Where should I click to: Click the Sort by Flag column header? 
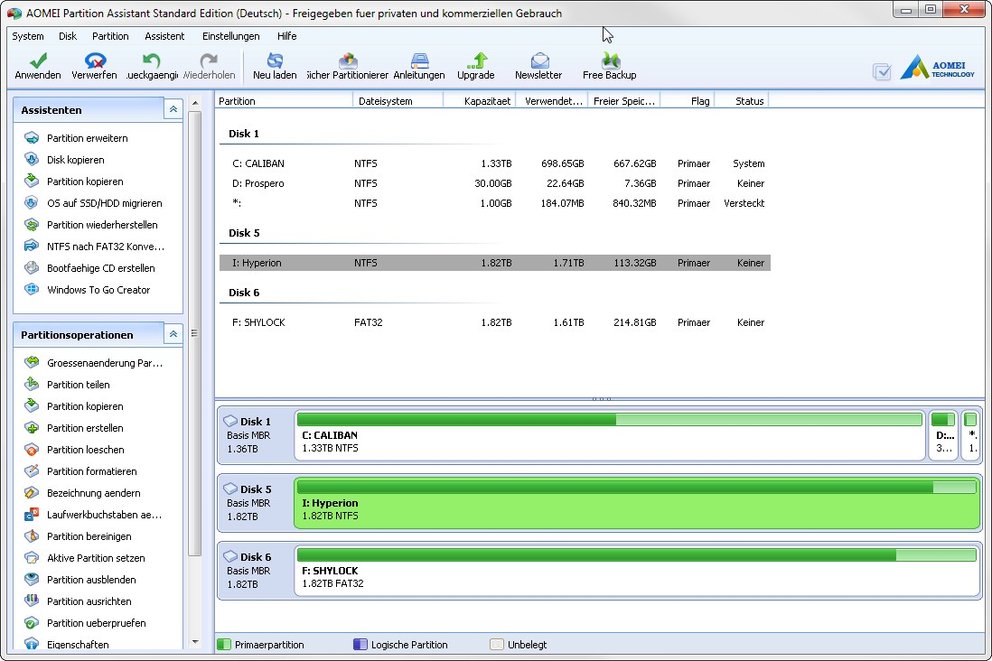click(688, 101)
